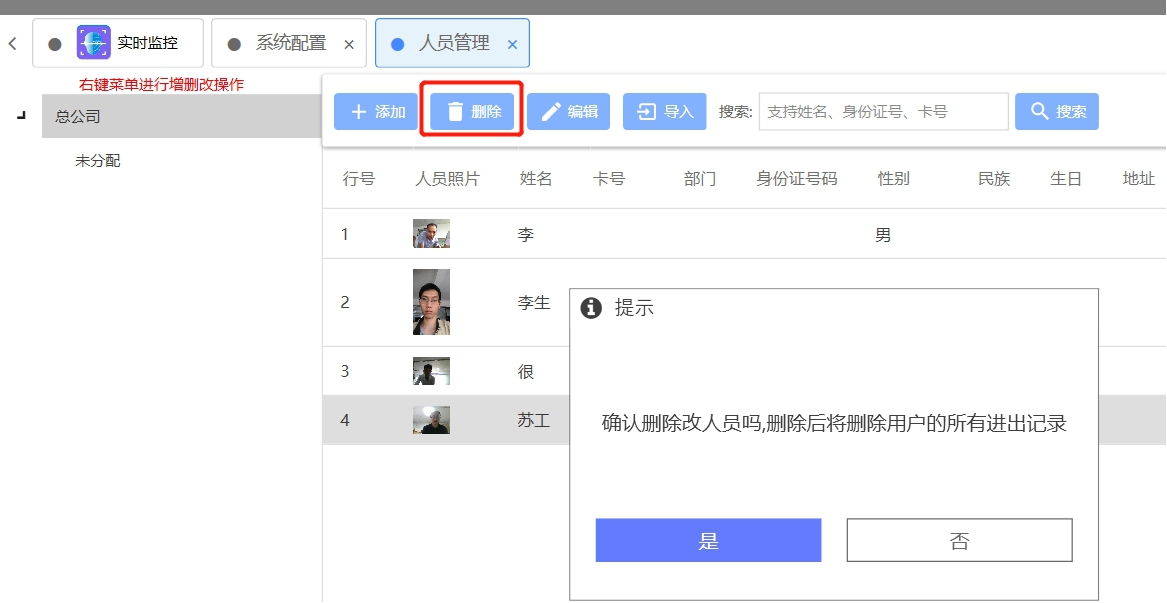Click the info icon in dialog title
Viewport: 1167px width, 603px height.
[x=591, y=308]
